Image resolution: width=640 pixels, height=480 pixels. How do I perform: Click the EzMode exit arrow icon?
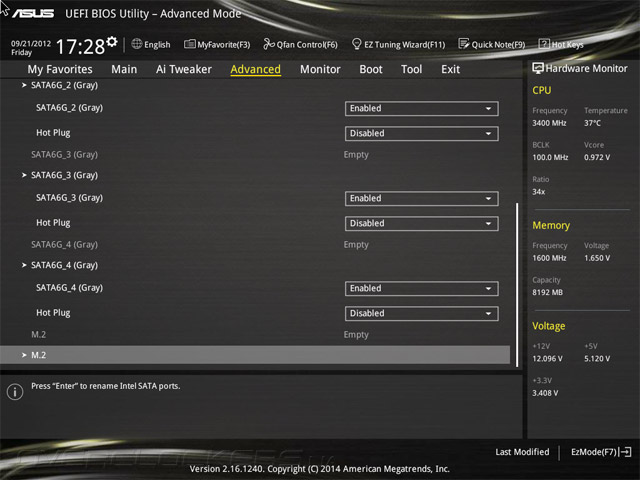tap(625, 452)
